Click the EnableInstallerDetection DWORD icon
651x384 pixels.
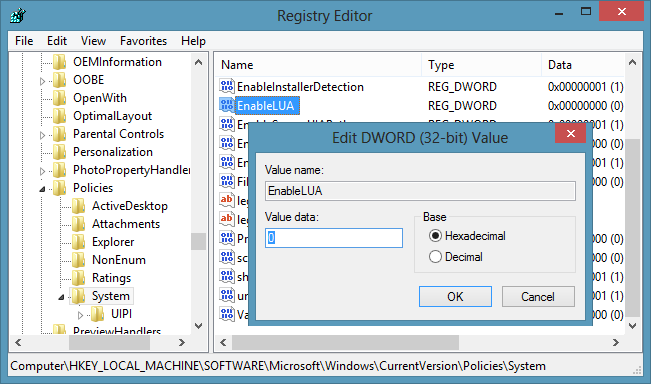click(227, 86)
